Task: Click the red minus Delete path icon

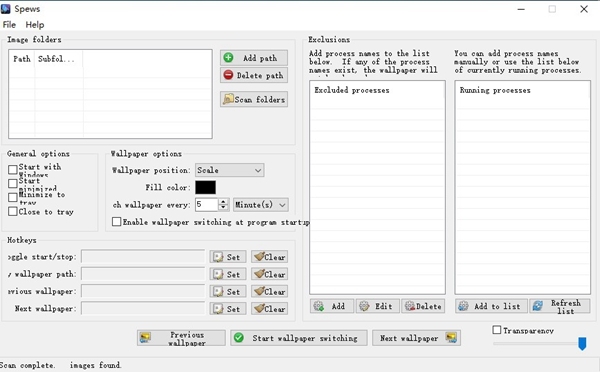Action: [228, 75]
